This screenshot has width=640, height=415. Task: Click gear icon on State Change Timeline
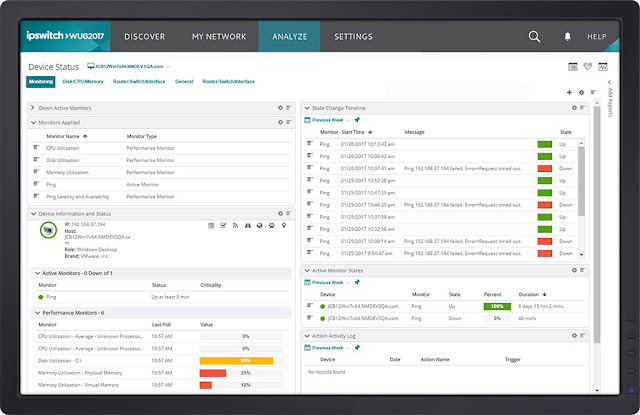[574, 108]
